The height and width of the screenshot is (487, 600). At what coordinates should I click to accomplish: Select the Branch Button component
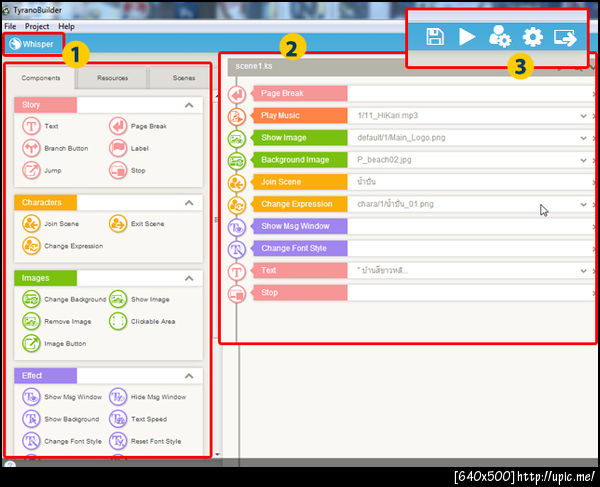[x=55, y=148]
